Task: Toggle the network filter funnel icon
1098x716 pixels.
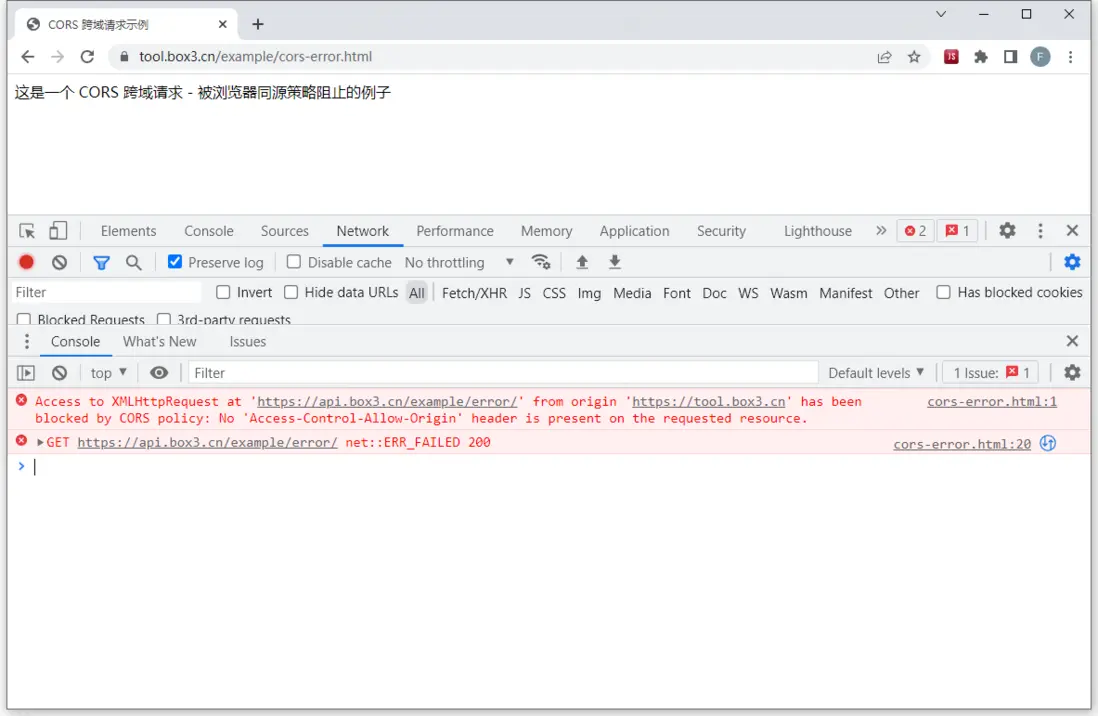Action: click(x=102, y=263)
